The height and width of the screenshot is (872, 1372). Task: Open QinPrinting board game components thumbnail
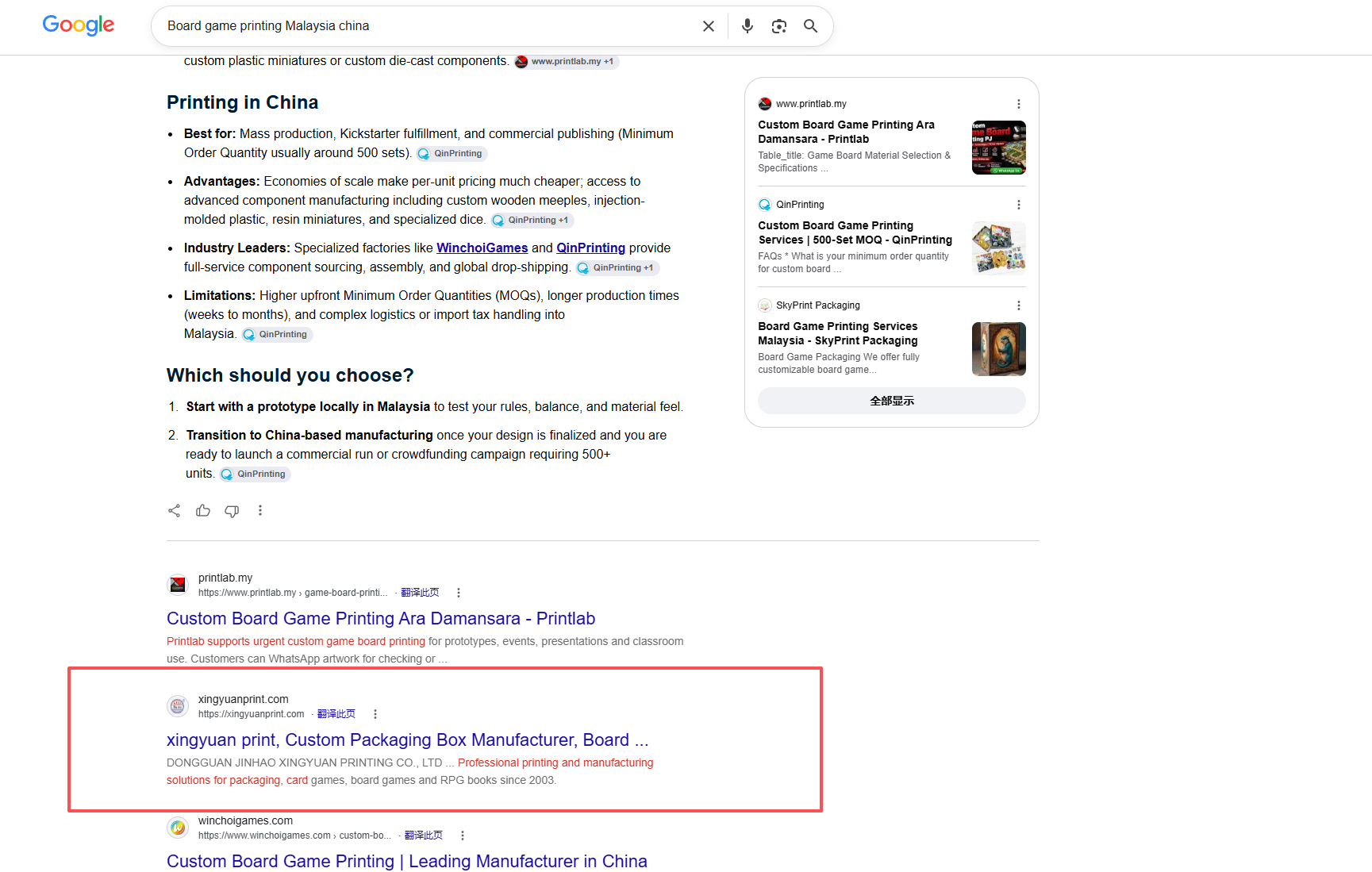[999, 248]
